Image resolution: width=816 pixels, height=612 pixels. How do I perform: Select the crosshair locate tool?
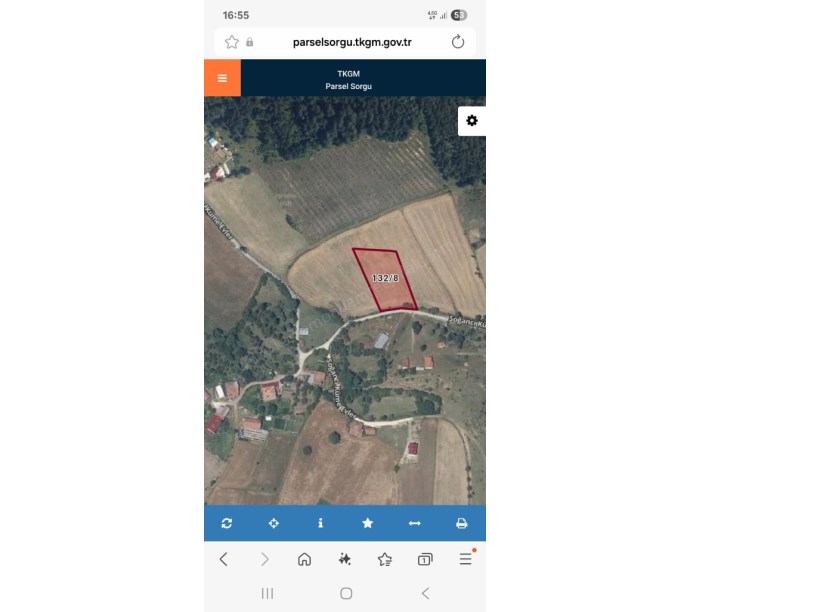coord(274,523)
